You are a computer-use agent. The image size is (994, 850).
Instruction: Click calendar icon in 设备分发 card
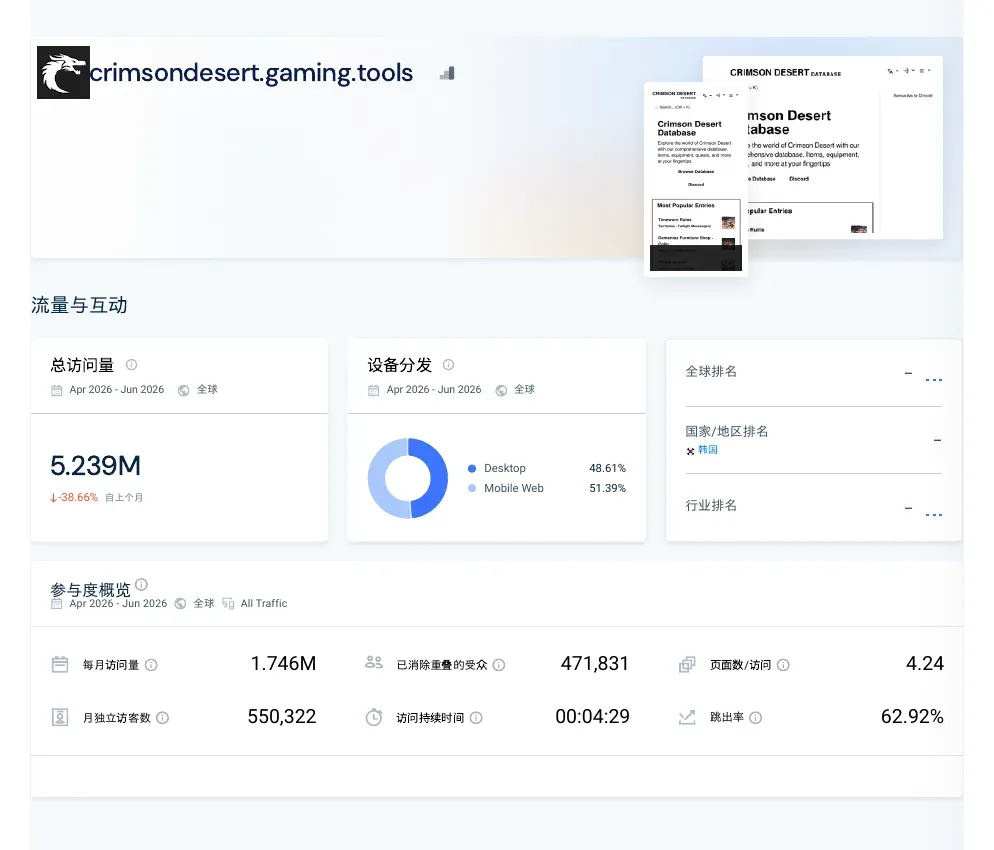(x=373, y=390)
